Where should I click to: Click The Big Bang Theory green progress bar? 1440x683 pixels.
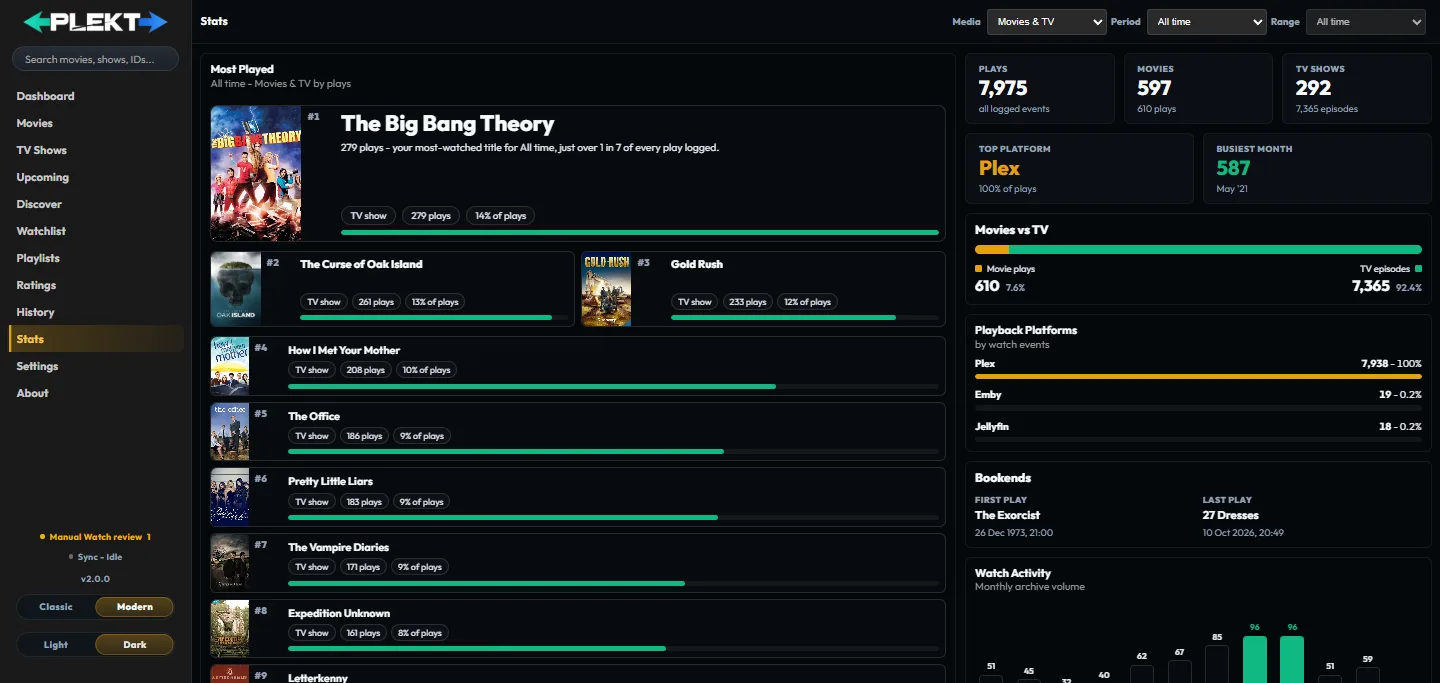(640, 232)
